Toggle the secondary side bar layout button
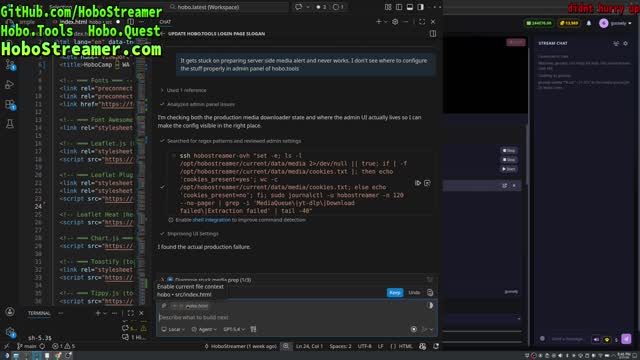Screen dimensions: 640x360 (x=420, y=7)
